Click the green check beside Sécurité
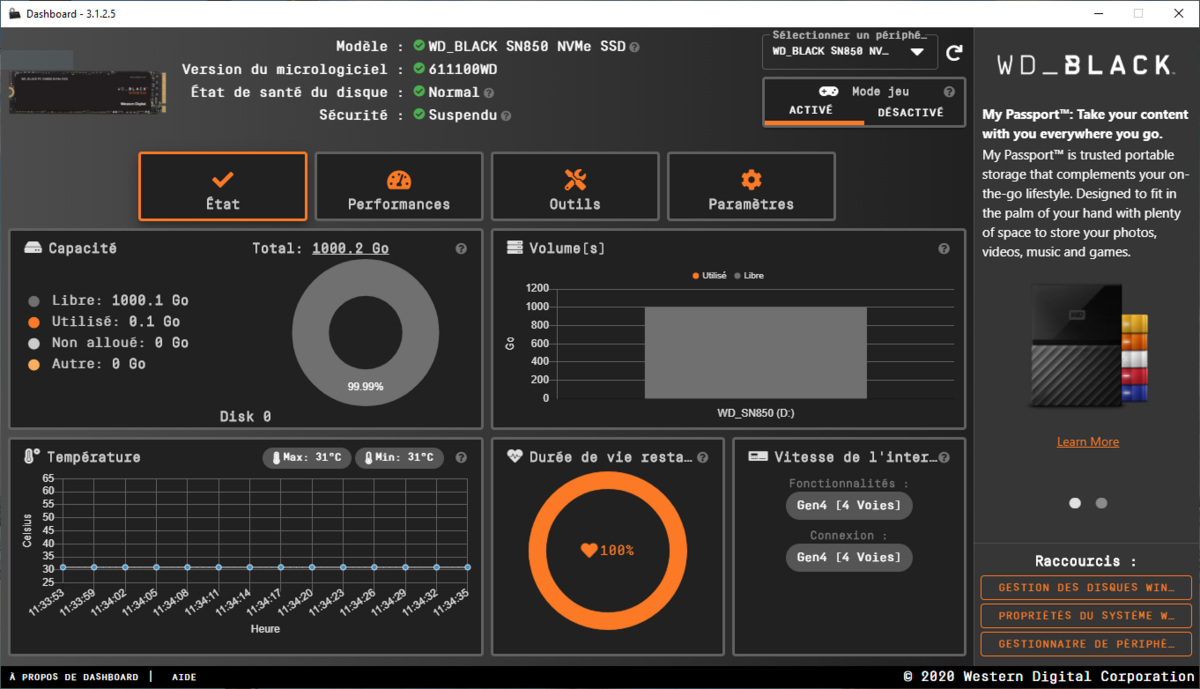This screenshot has height=689, width=1200. pos(419,115)
